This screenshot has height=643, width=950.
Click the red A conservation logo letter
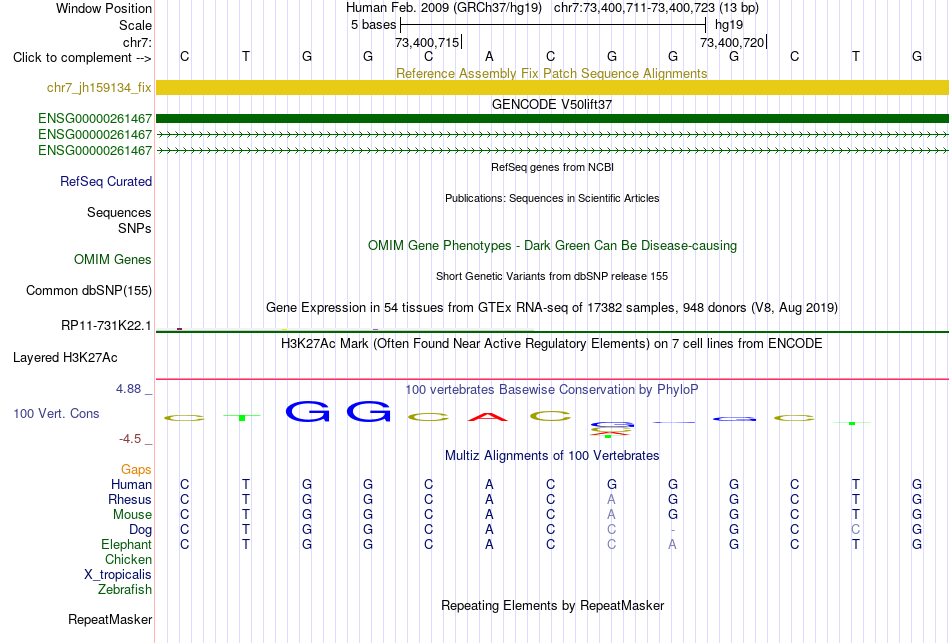pos(488,416)
